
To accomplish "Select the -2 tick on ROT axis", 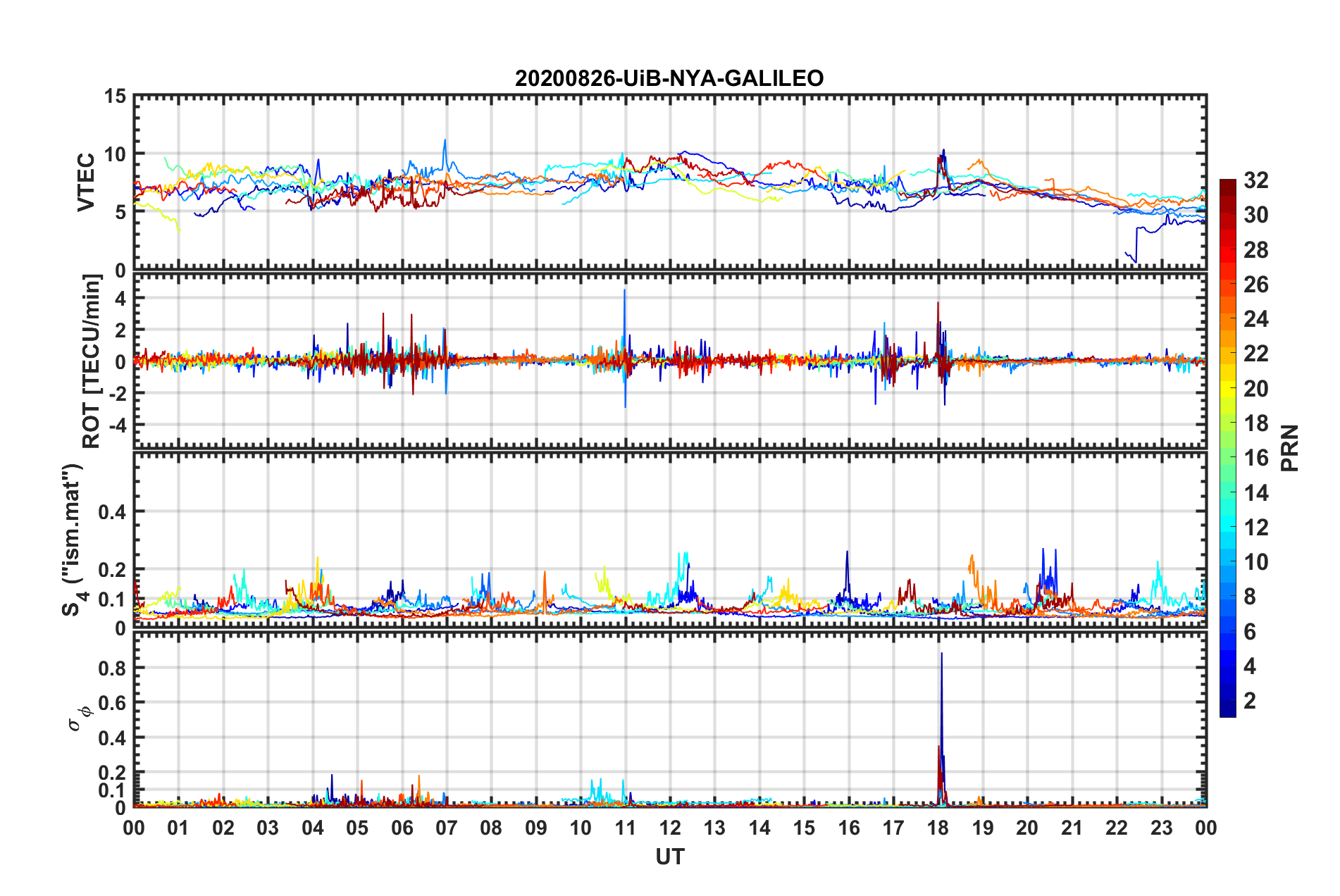I will 118,393.
